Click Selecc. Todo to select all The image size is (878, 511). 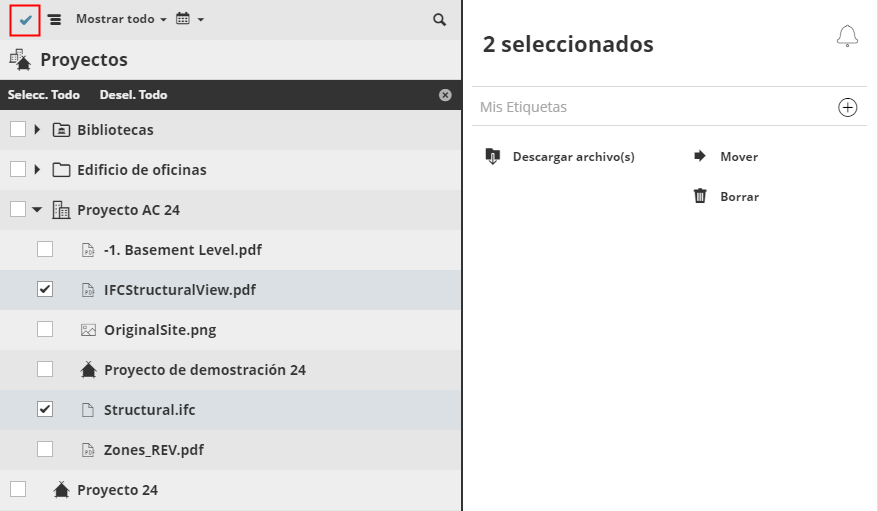click(44, 95)
